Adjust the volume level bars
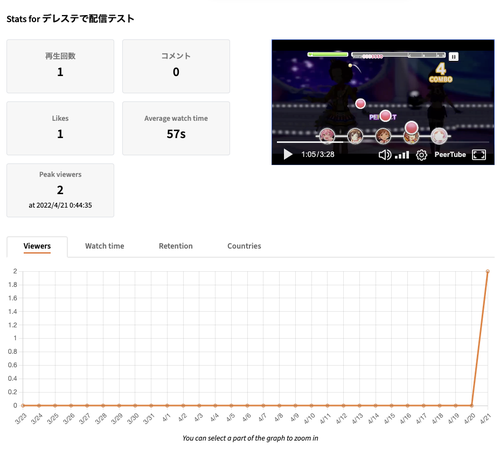 click(x=402, y=155)
